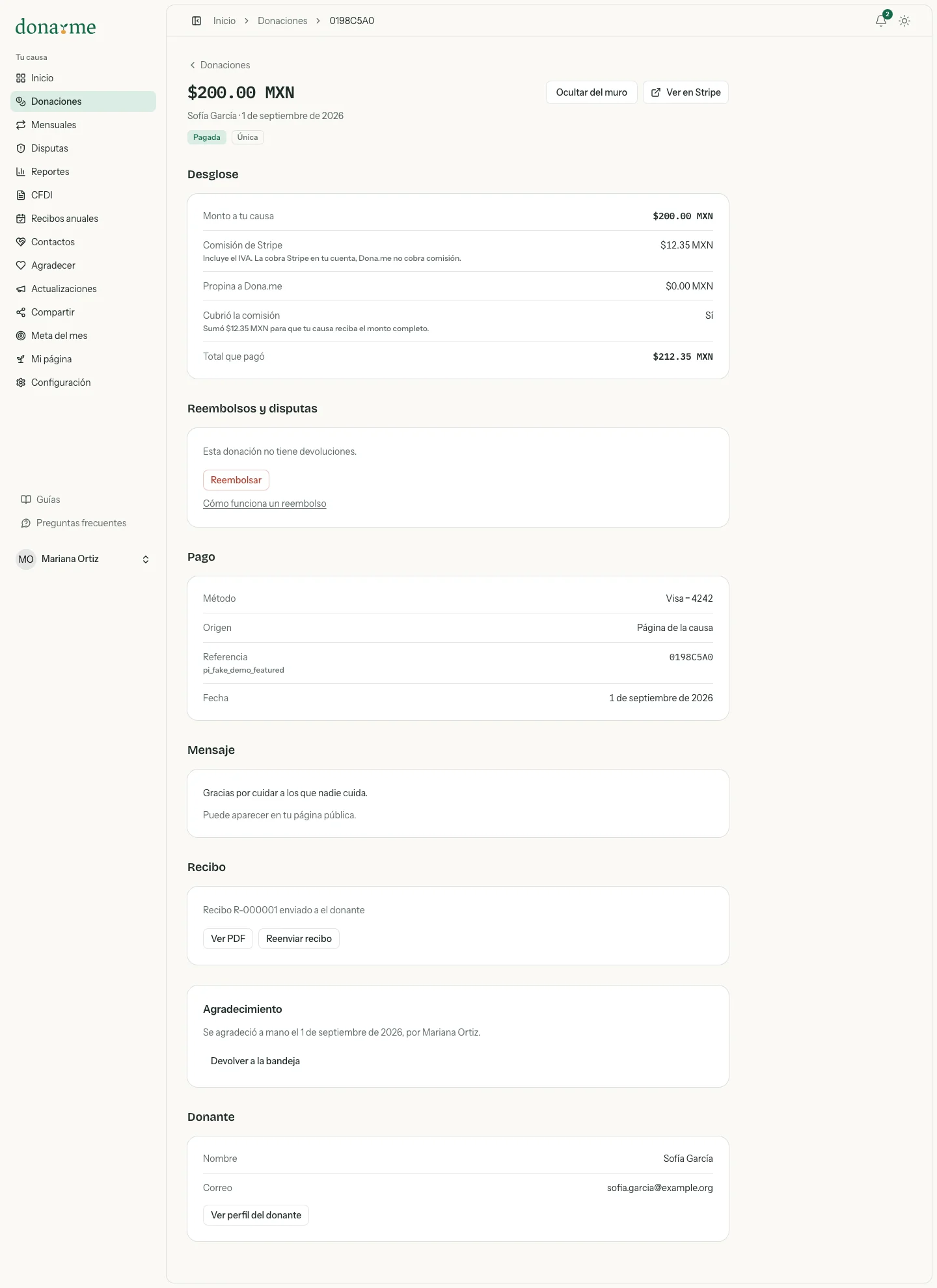
Task: Click the Reenviar recibo button
Action: [299, 939]
